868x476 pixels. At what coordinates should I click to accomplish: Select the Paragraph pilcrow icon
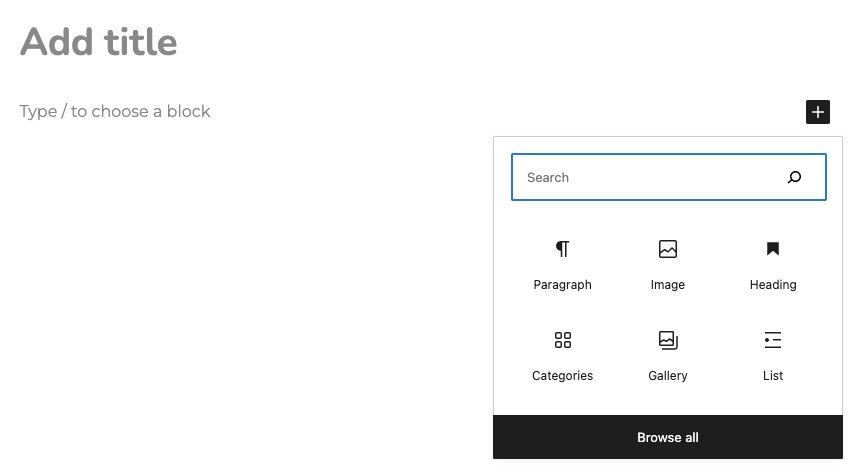point(562,249)
